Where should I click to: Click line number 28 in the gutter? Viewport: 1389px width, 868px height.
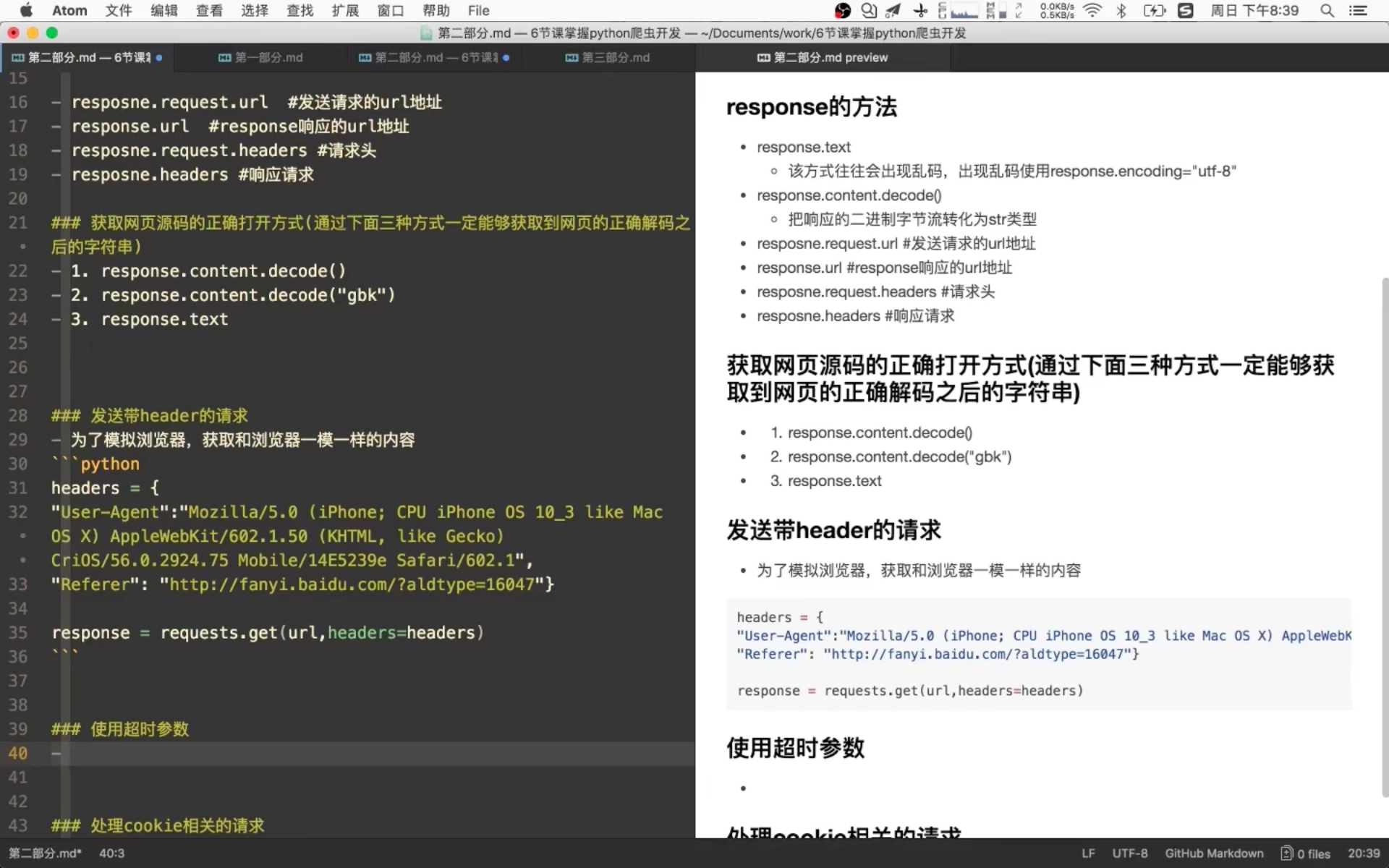tap(18, 416)
